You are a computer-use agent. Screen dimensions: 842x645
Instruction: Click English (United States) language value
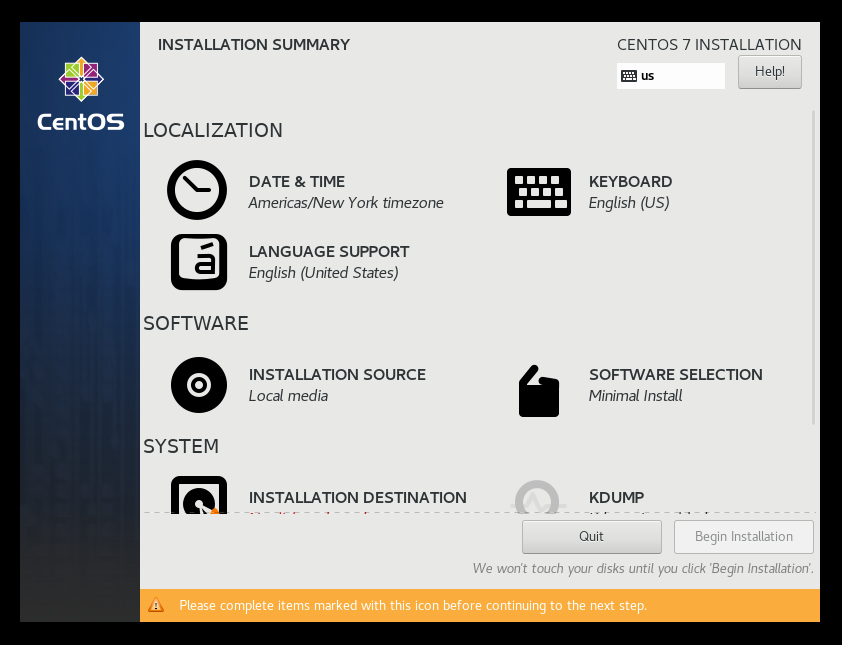pos(323,273)
